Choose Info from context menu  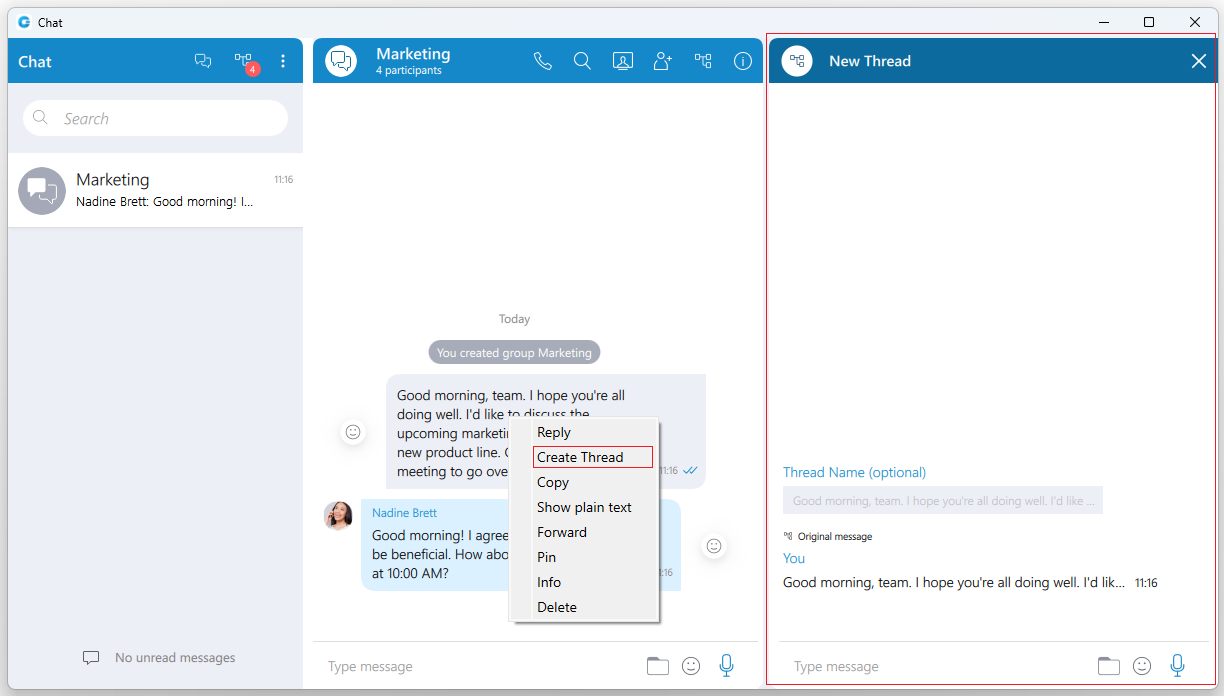[x=549, y=582]
